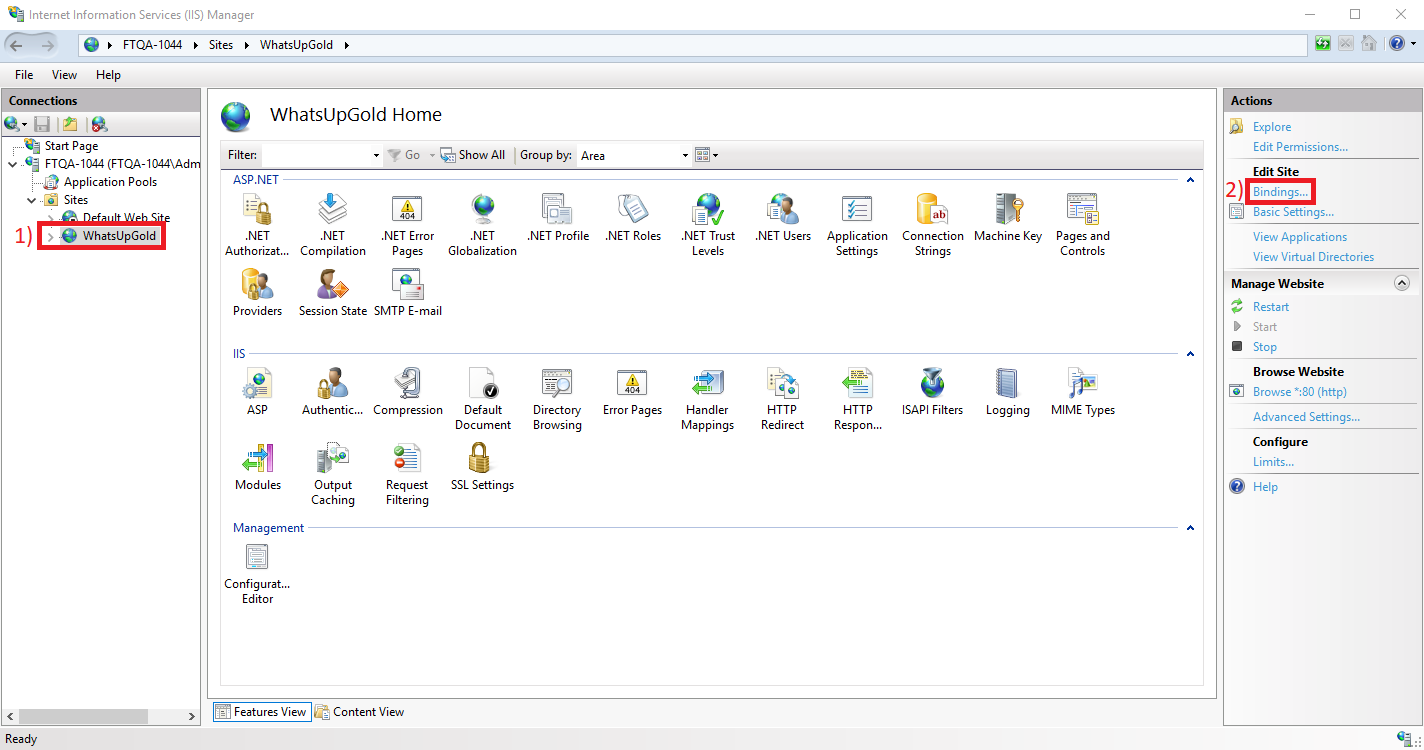Open the Logging feature icon

pyautogui.click(x=1008, y=392)
